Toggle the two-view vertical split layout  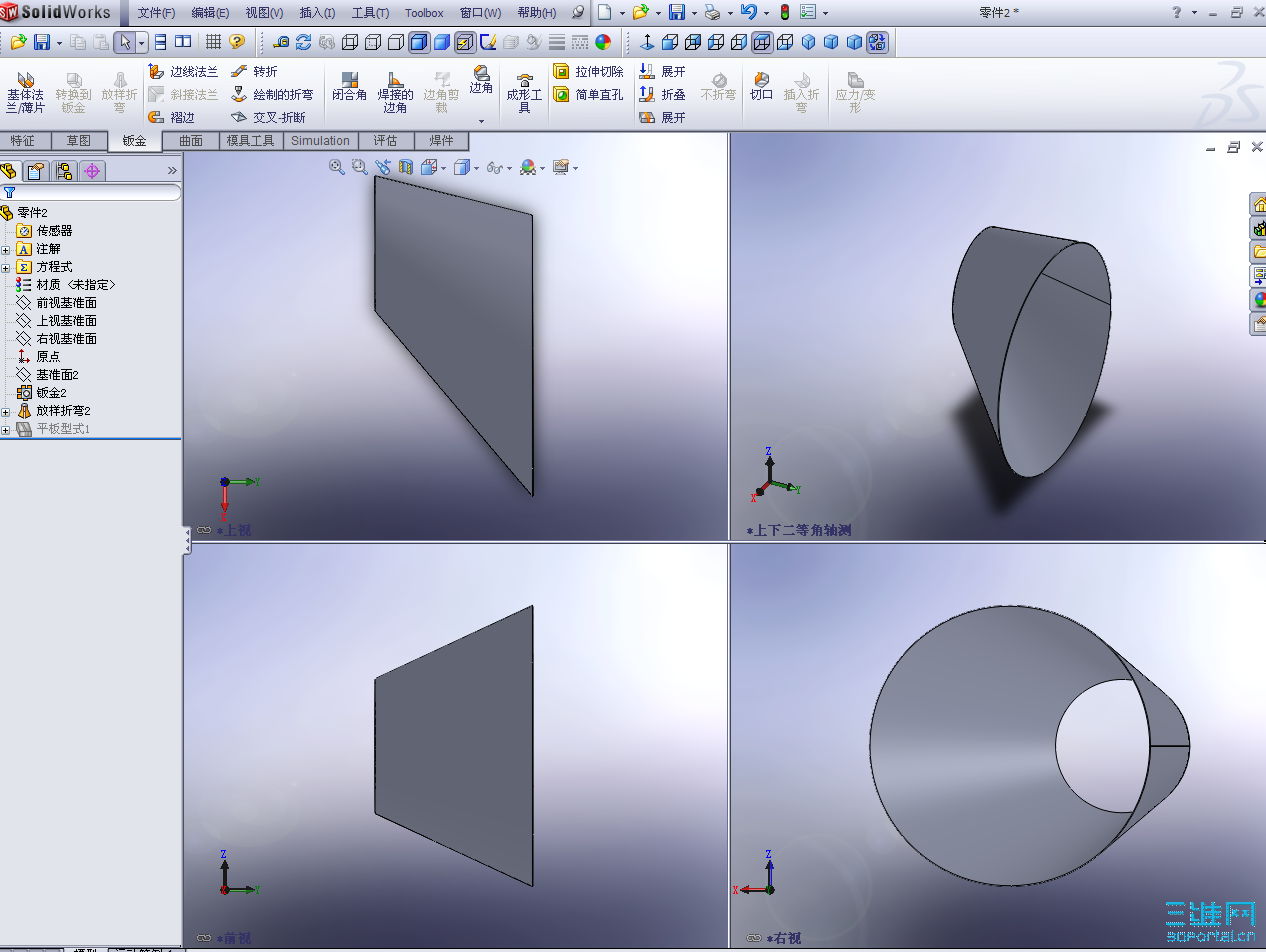[183, 42]
